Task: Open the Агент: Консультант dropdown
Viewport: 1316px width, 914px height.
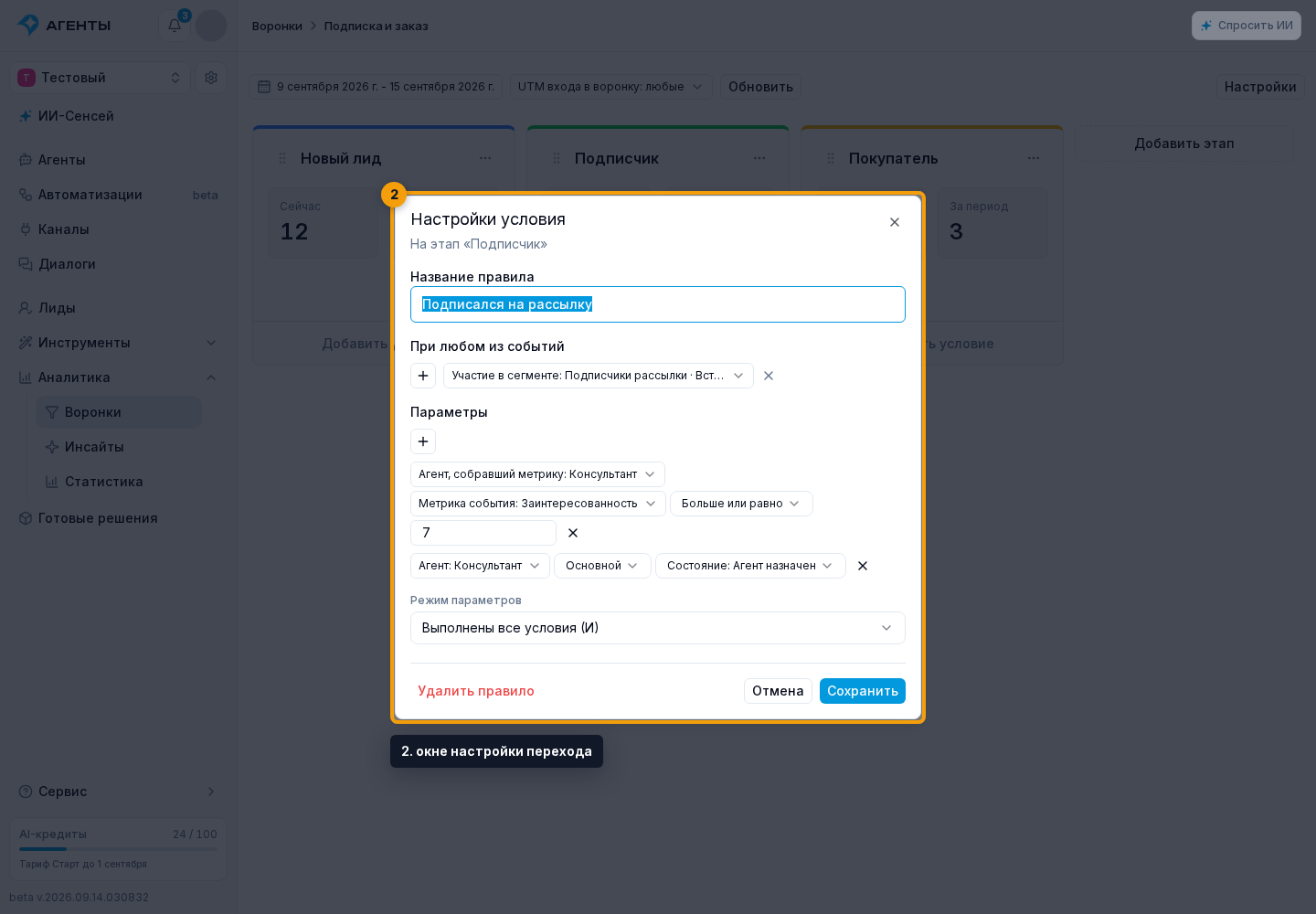Action: (x=480, y=566)
